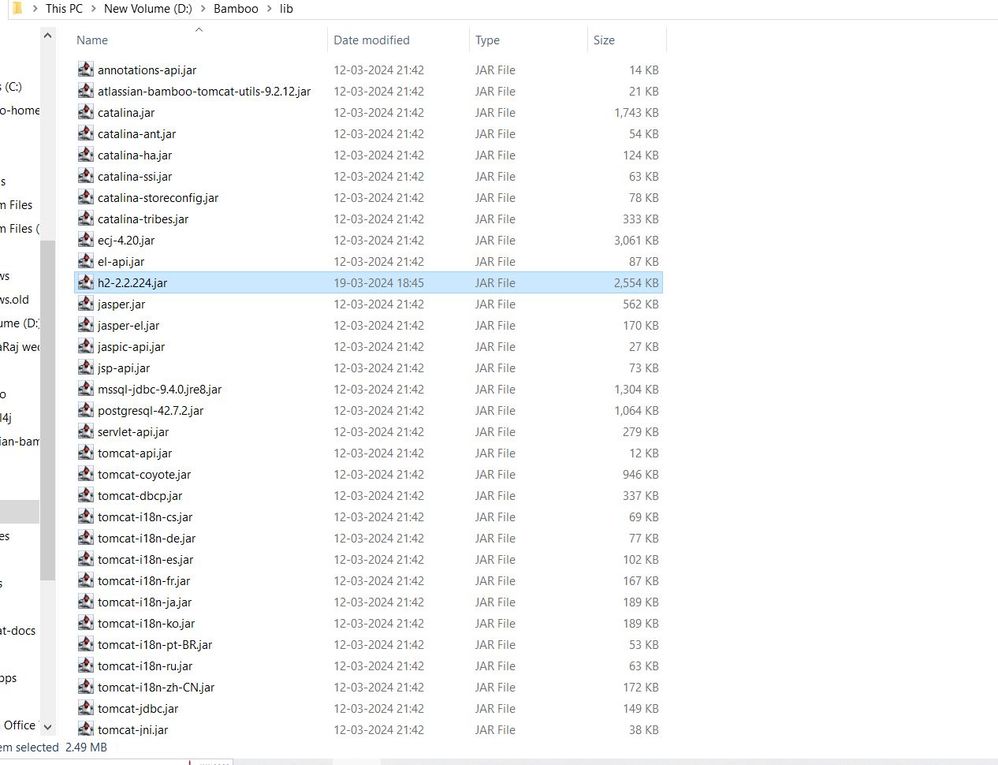This screenshot has height=765, width=998.
Task: Click the ecj-4.20.jar file icon
Action: [85, 240]
